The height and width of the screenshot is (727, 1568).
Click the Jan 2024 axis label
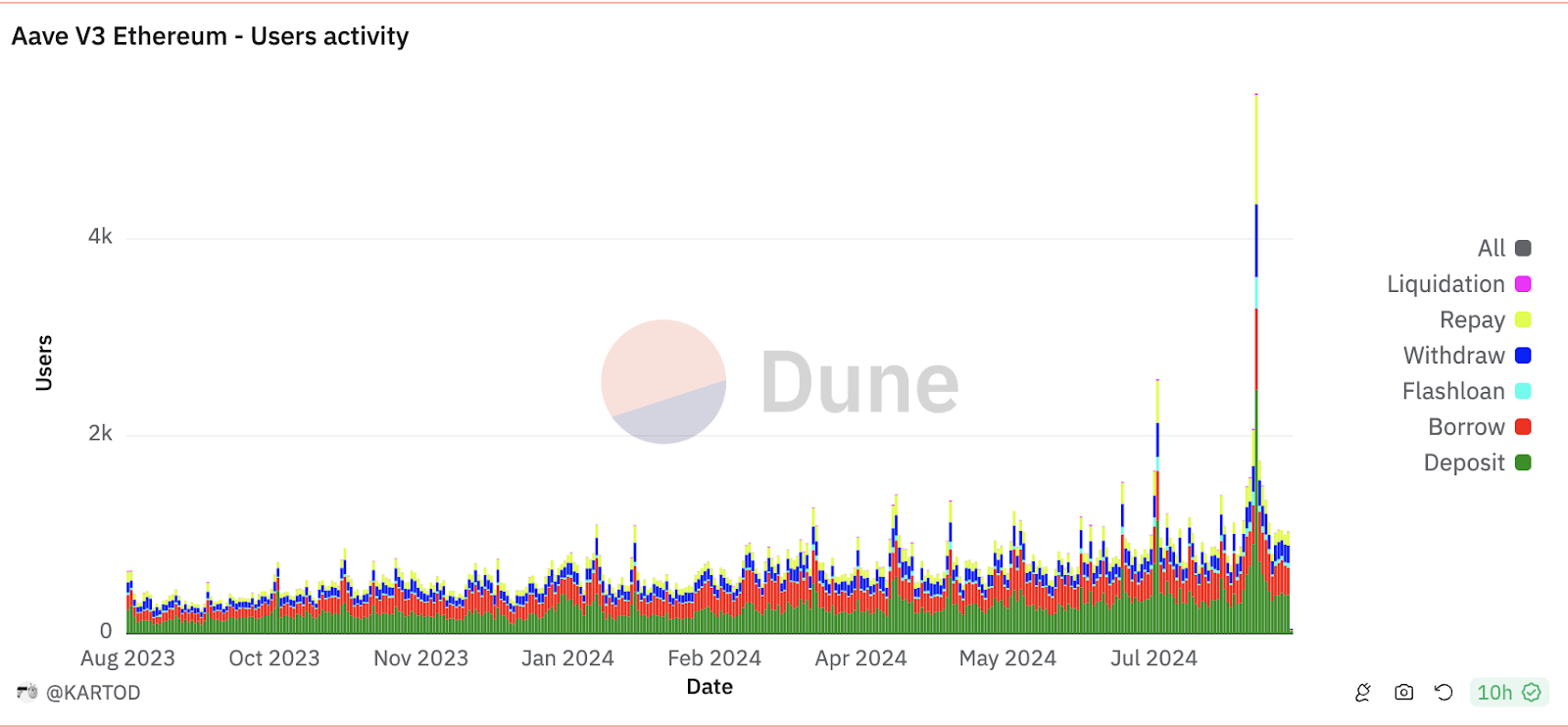567,658
